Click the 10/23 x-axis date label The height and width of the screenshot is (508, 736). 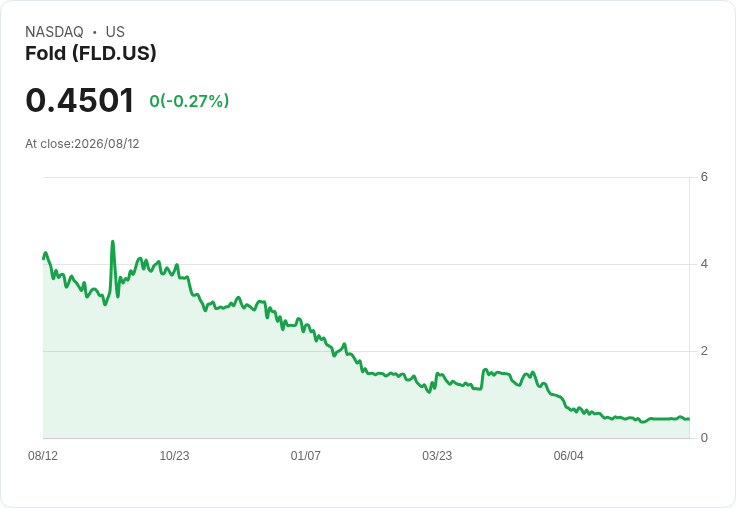pos(174,455)
